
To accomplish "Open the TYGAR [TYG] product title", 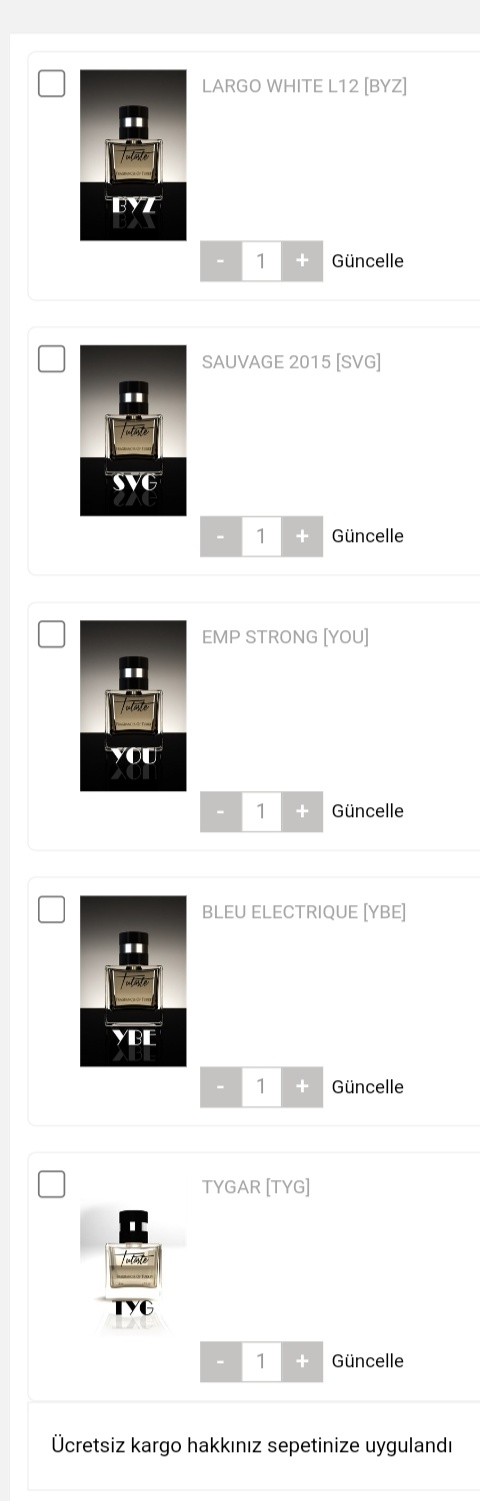I will [x=256, y=1187].
